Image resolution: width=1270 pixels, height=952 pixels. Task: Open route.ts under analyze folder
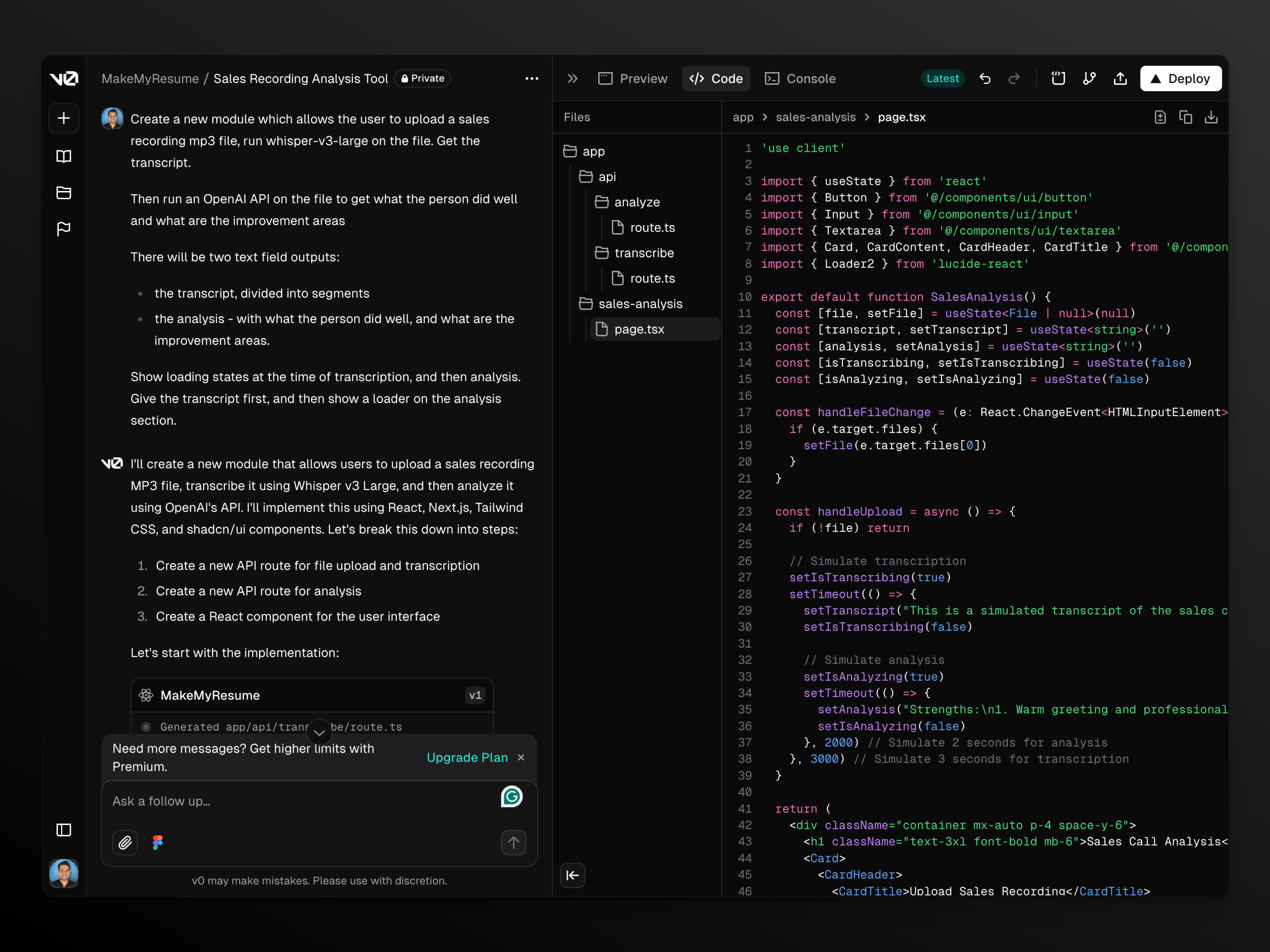click(x=643, y=227)
